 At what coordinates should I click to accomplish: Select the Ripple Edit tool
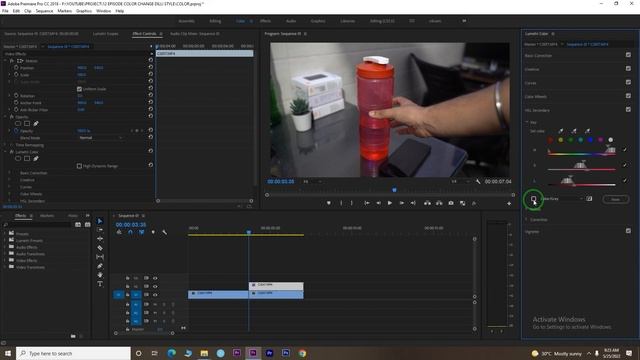100,239
